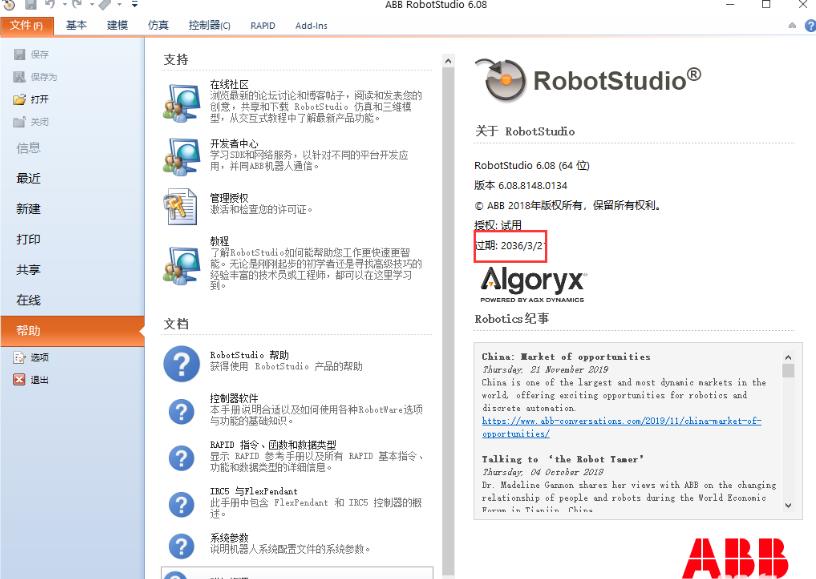Open the 教程 title link
The image size is (816, 579).
point(220,241)
